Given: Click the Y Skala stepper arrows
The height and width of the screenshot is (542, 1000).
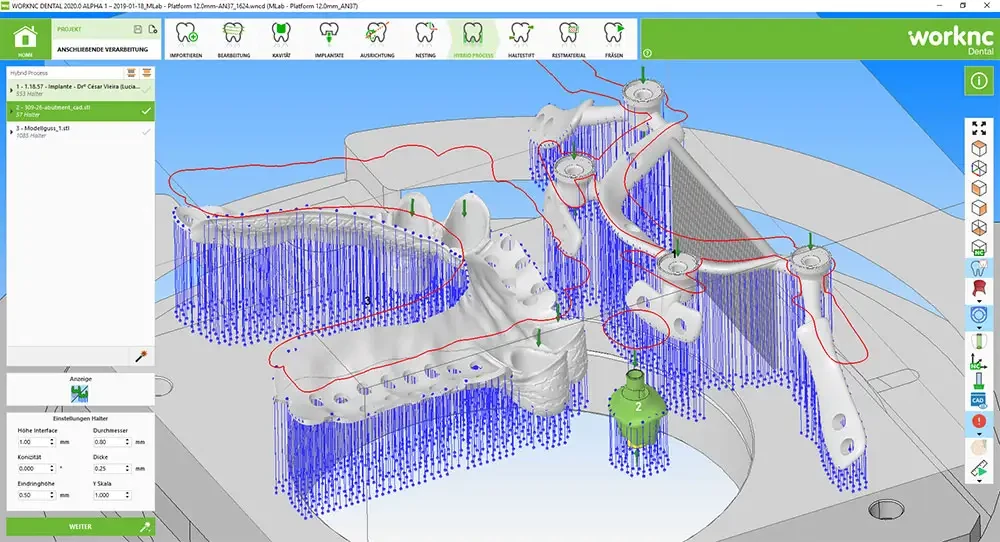Looking at the screenshot, I should 128,495.
